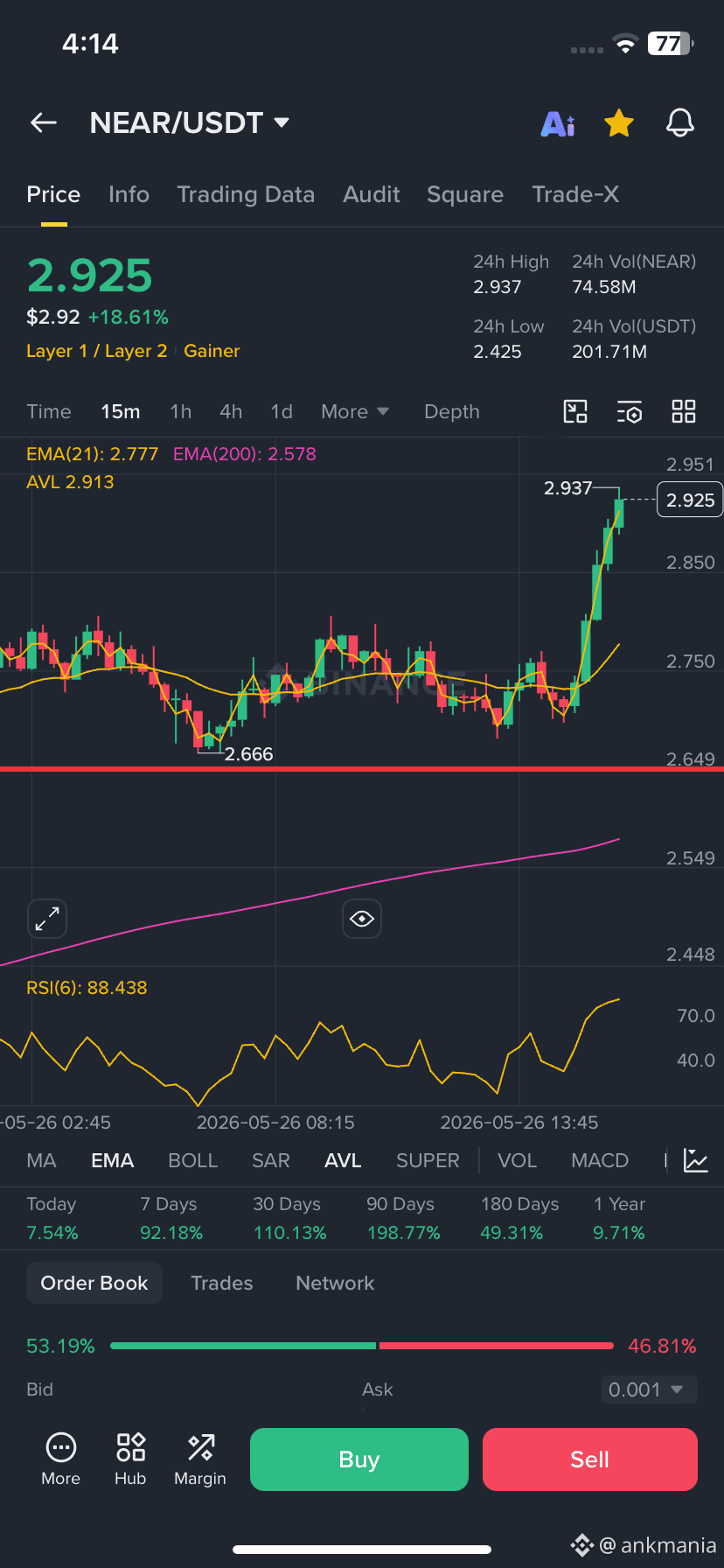Screen dimensions: 724x1568
Task: Toggle the MA indicator
Action: [41, 1160]
